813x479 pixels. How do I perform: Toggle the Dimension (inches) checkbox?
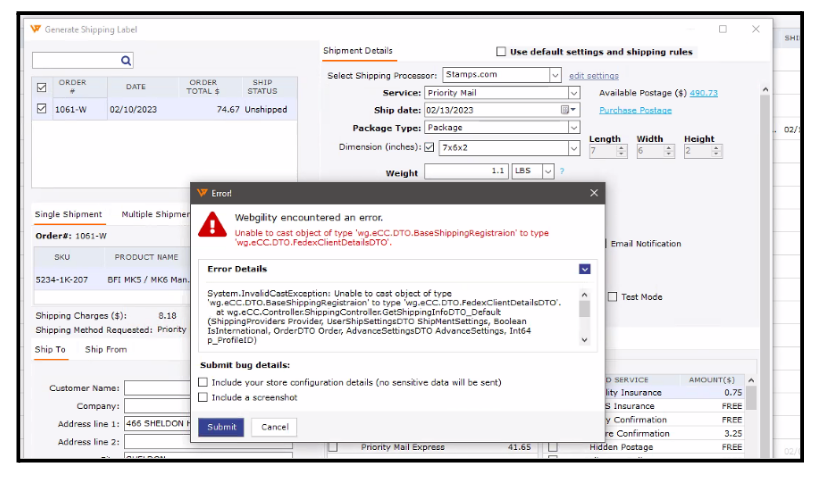point(429,147)
